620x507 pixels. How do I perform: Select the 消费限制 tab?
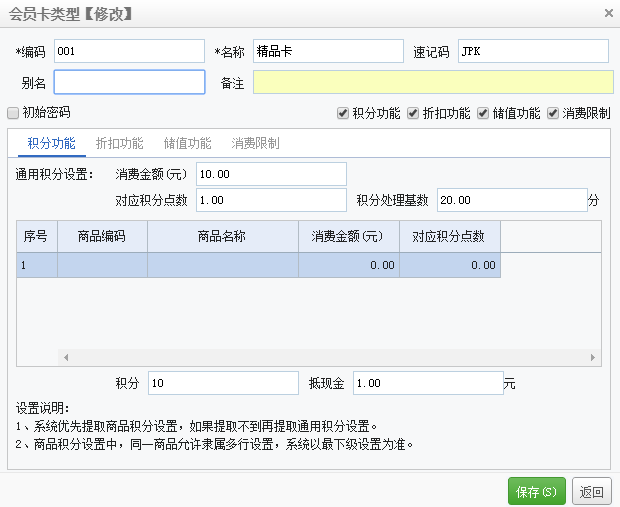pos(255,143)
